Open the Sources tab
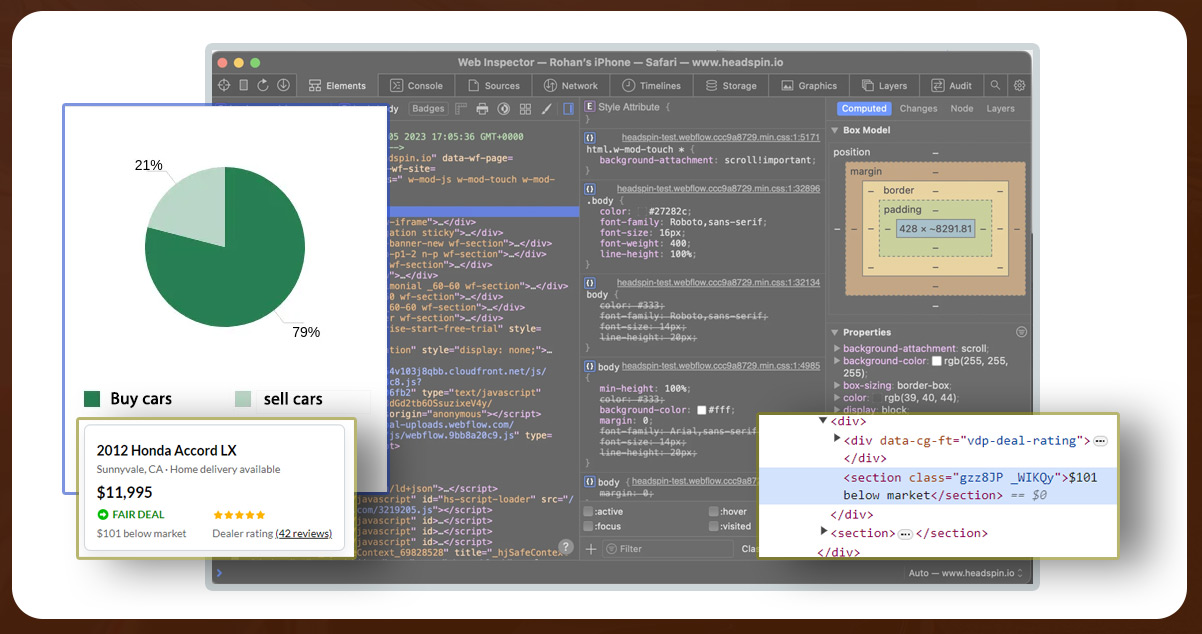The width and height of the screenshot is (1202, 634). pos(493,86)
